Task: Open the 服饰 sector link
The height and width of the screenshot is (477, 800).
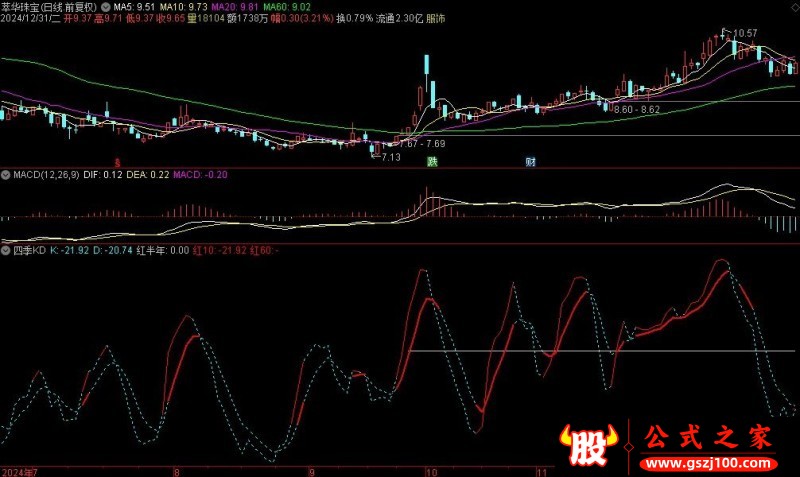Action: 435,19
